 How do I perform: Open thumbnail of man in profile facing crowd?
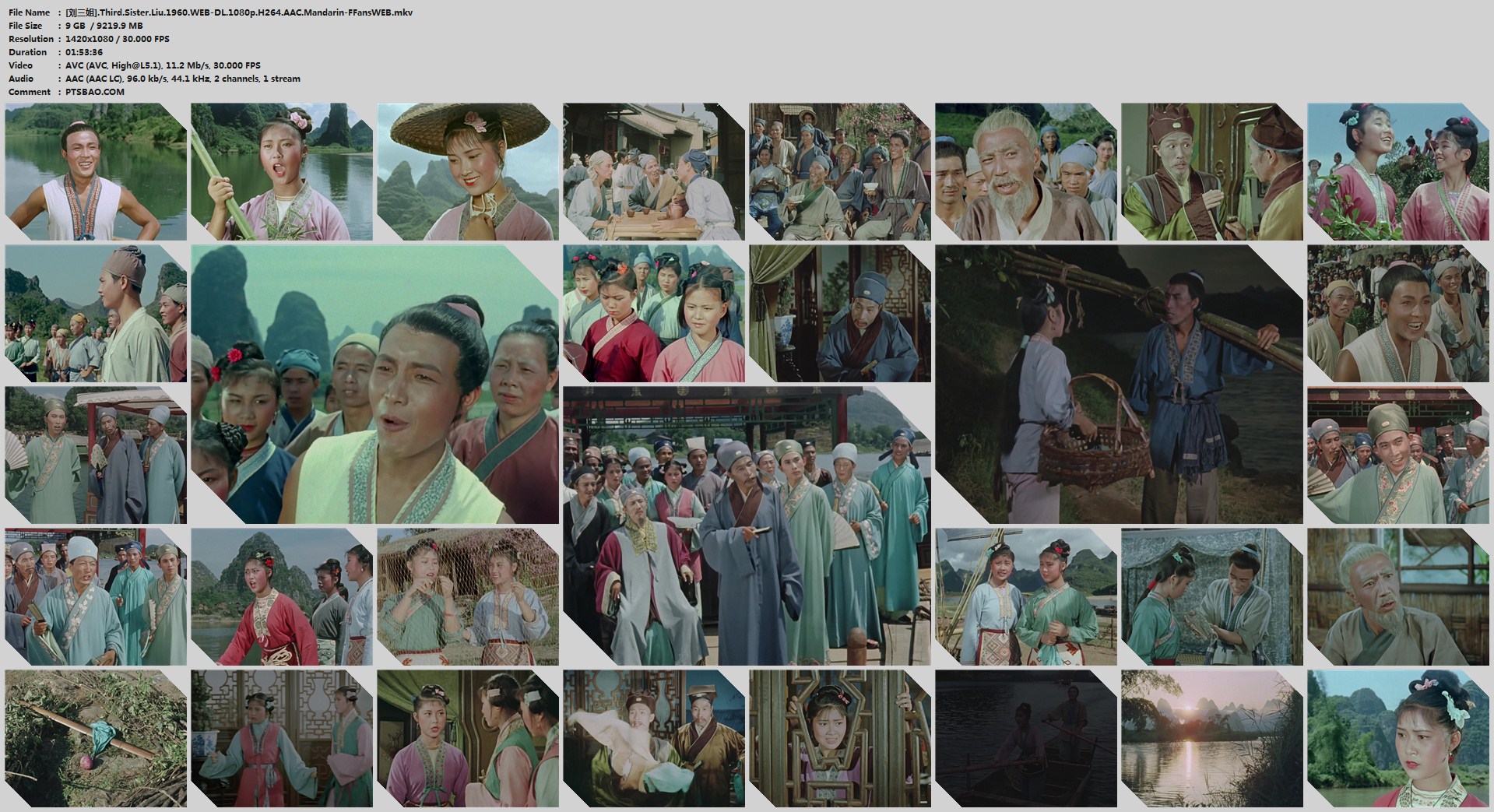[x=96, y=314]
